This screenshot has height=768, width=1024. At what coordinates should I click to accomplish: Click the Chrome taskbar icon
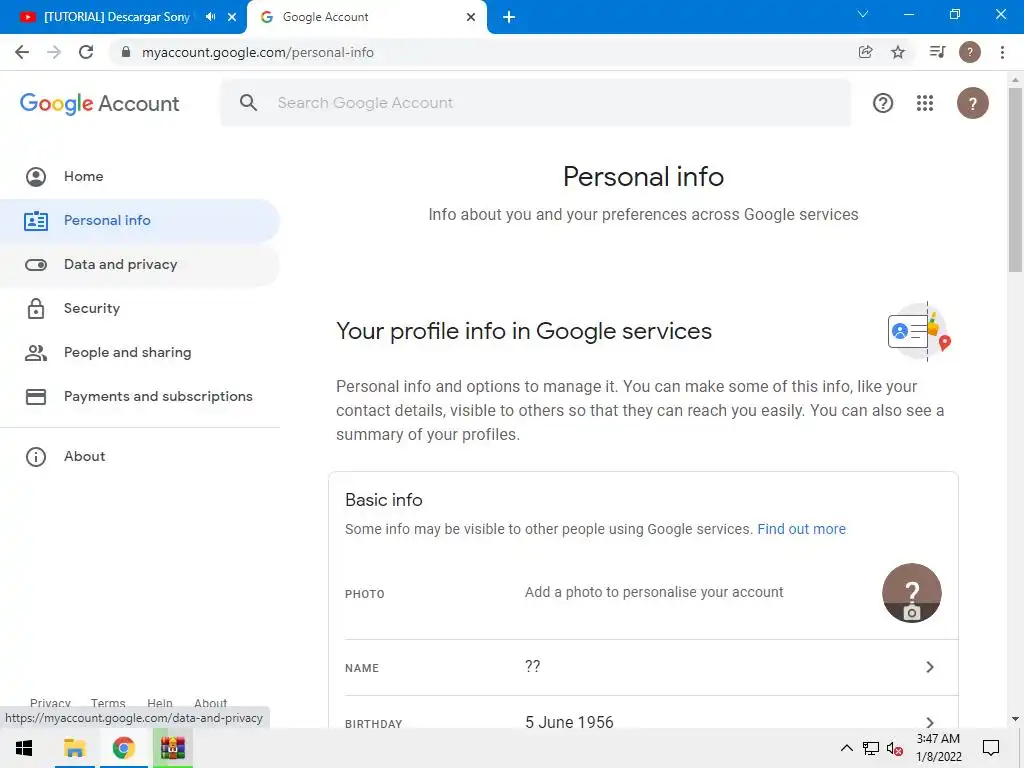pyautogui.click(x=123, y=748)
